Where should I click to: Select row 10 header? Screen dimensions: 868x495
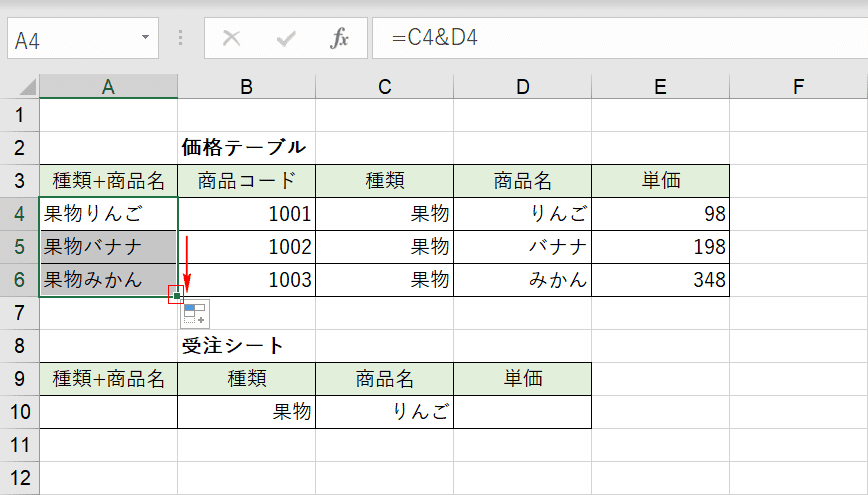[19, 412]
